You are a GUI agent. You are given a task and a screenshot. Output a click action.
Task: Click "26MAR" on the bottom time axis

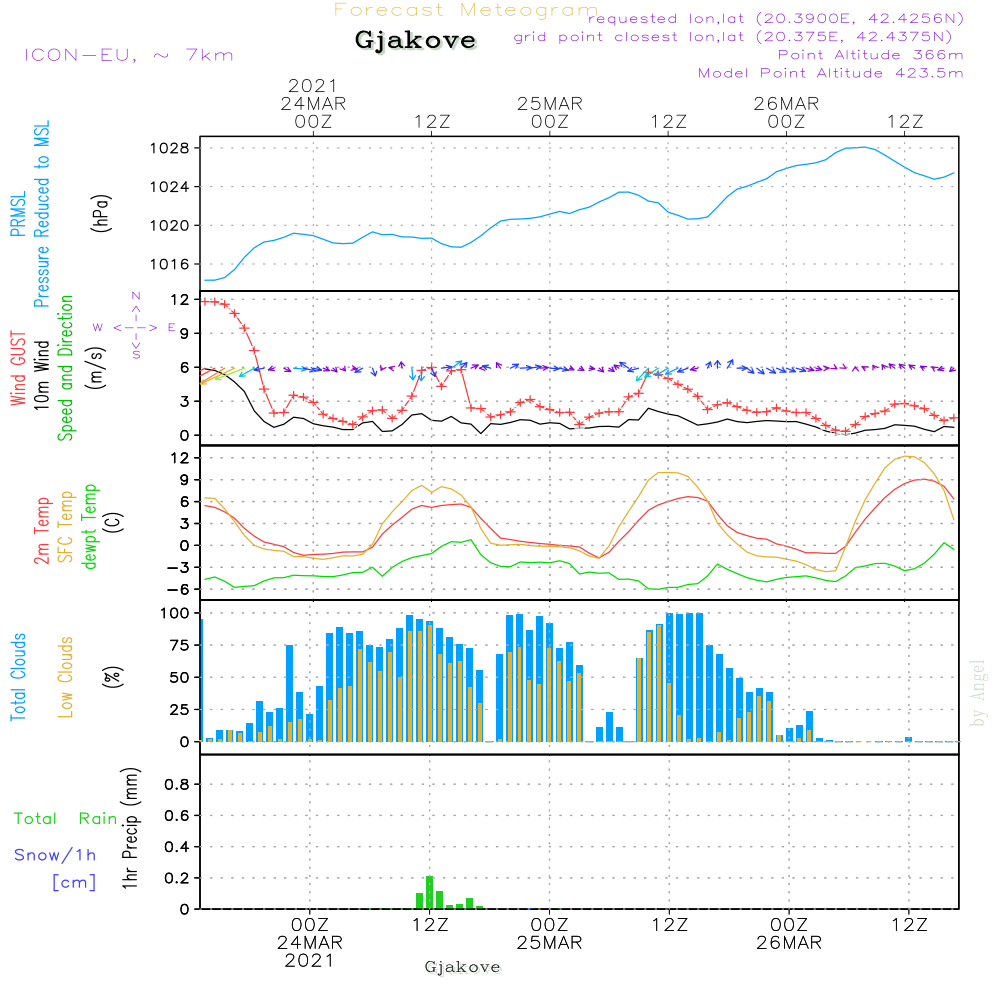click(789, 943)
